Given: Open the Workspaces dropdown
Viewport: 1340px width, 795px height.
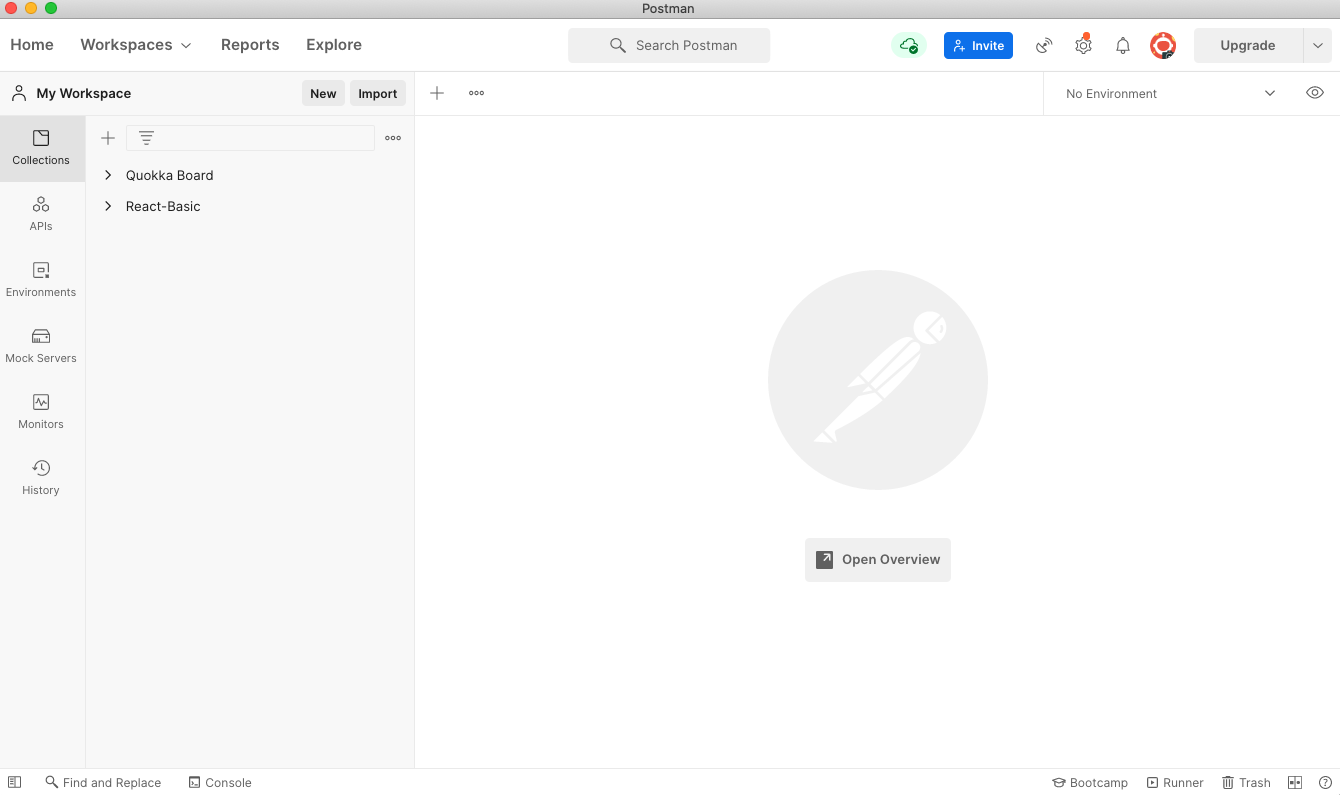Looking at the screenshot, I should pos(135,45).
